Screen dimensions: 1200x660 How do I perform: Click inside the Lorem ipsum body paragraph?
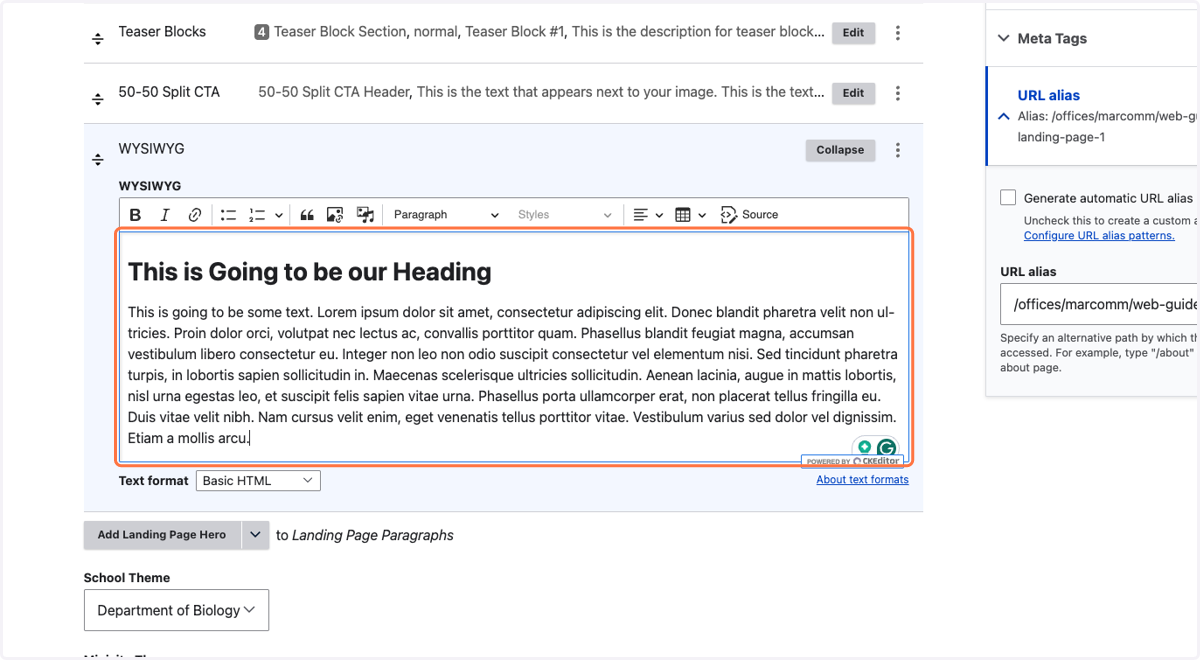click(x=512, y=375)
